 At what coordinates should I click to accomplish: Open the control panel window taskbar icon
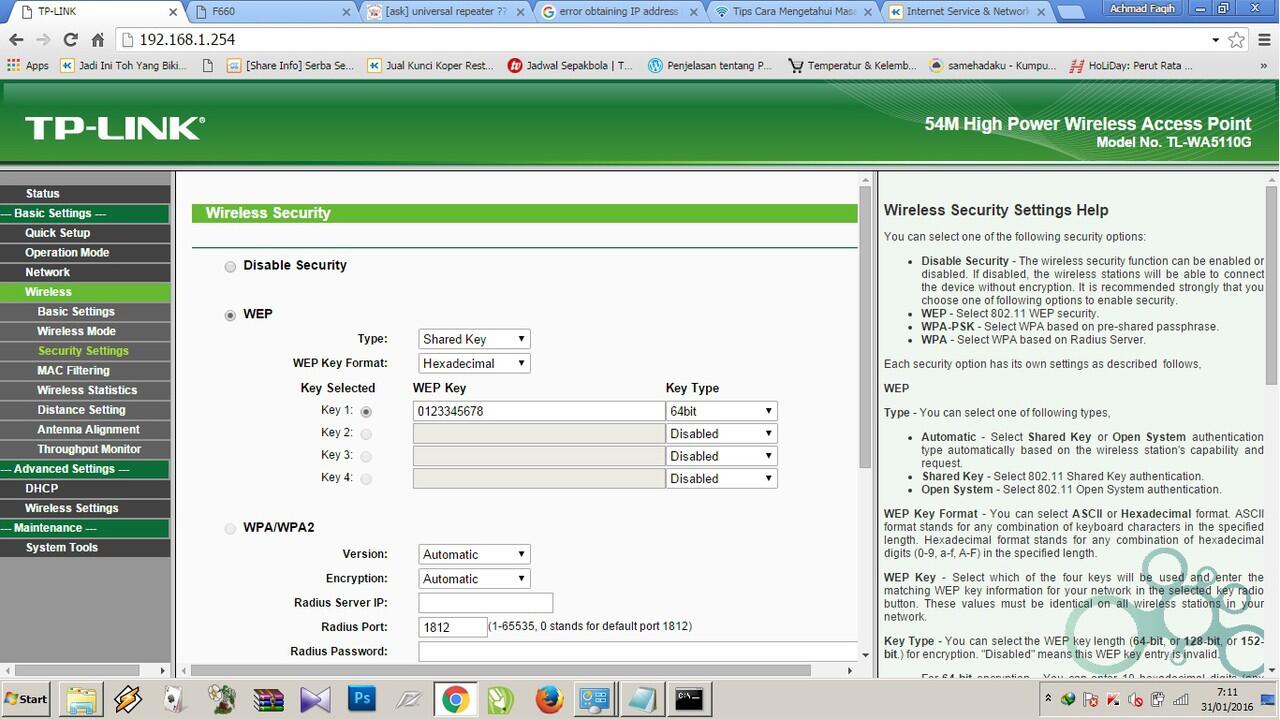(x=595, y=699)
